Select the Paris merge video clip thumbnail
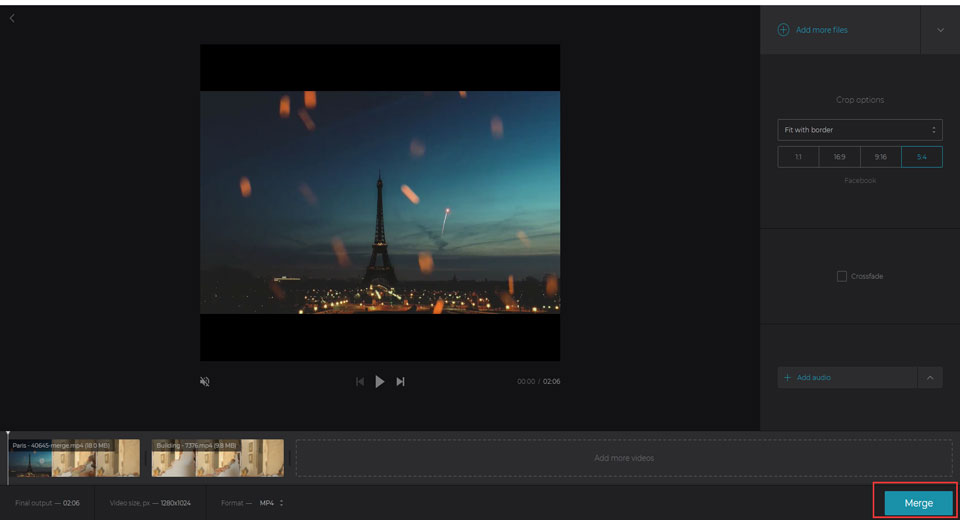This screenshot has height=520, width=960. [x=75, y=458]
